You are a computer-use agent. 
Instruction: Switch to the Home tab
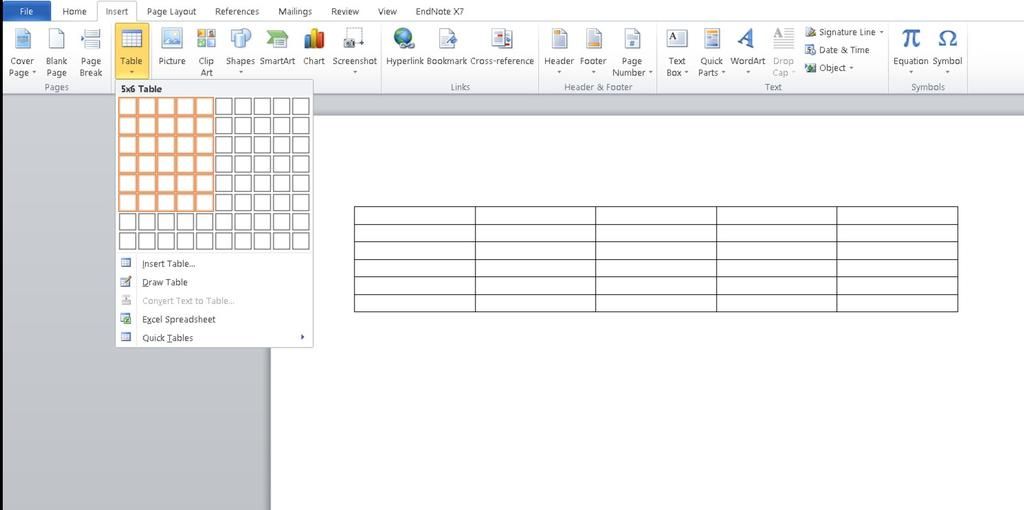pos(74,11)
